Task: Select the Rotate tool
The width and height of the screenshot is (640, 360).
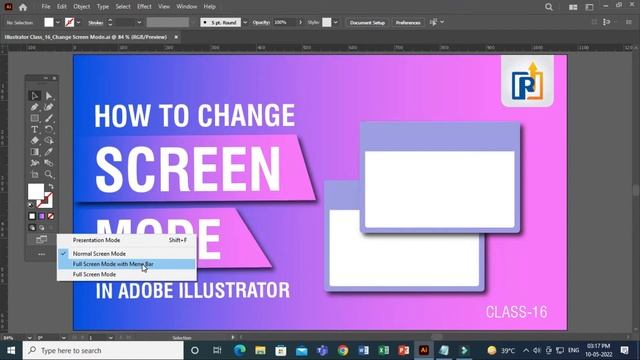Action: pos(49,129)
